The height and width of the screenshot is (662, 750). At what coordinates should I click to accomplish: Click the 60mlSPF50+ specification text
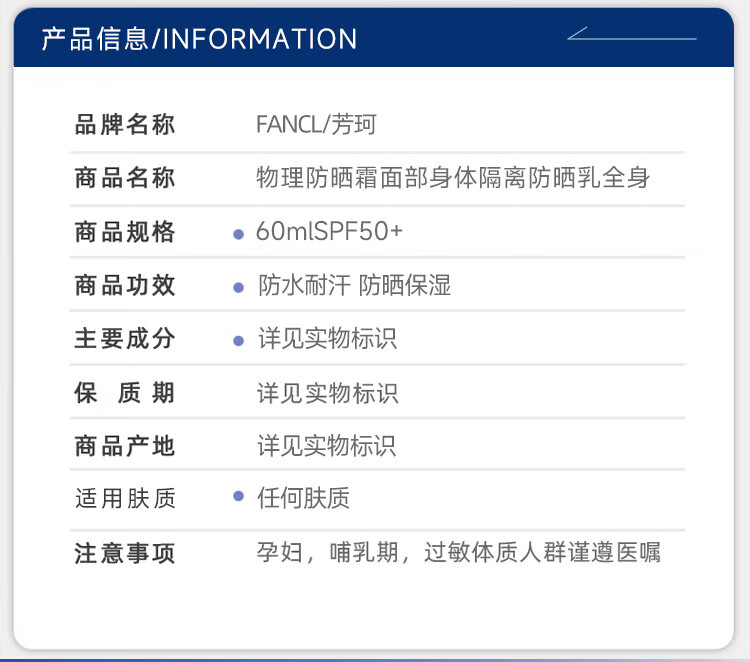coord(329,232)
